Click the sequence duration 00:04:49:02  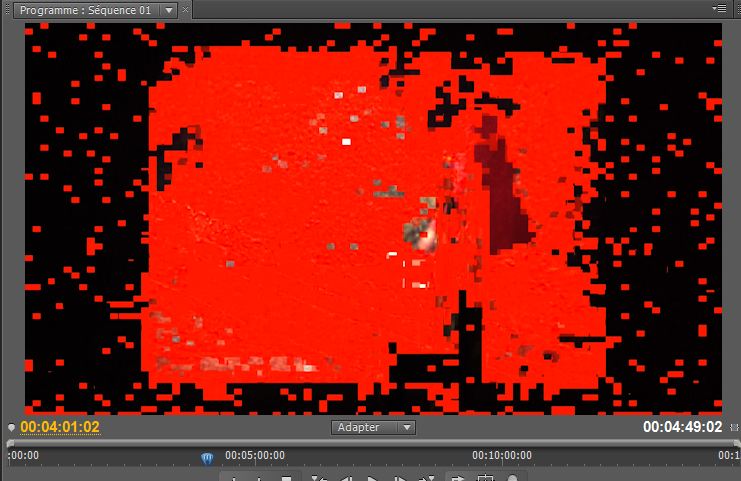[682, 427]
